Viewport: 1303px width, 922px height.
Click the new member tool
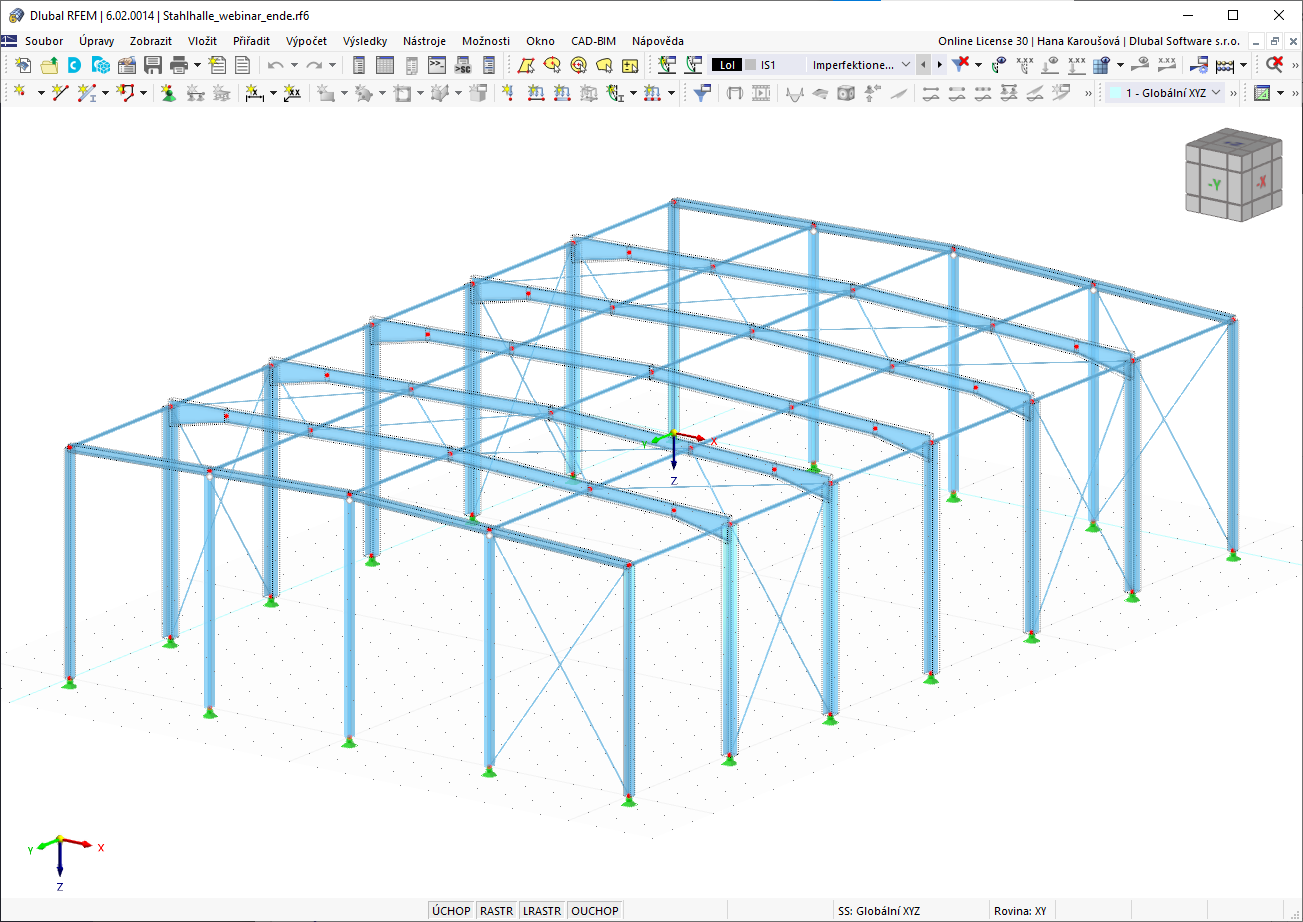tap(87, 93)
